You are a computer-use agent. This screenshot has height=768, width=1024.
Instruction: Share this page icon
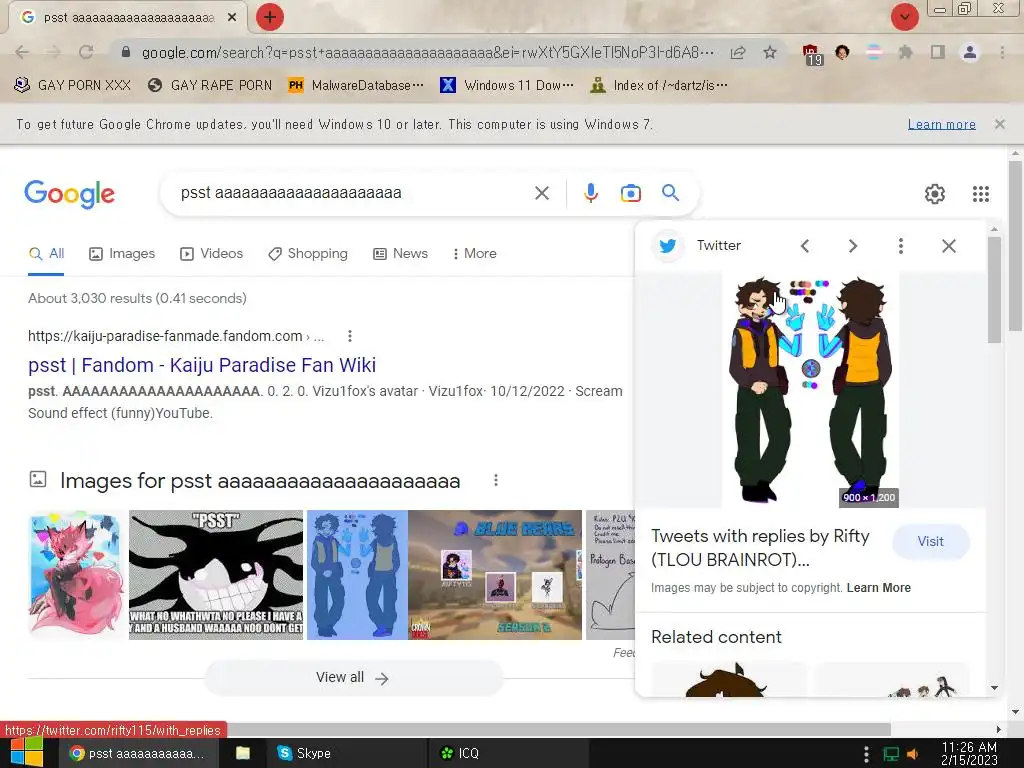[x=738, y=52]
